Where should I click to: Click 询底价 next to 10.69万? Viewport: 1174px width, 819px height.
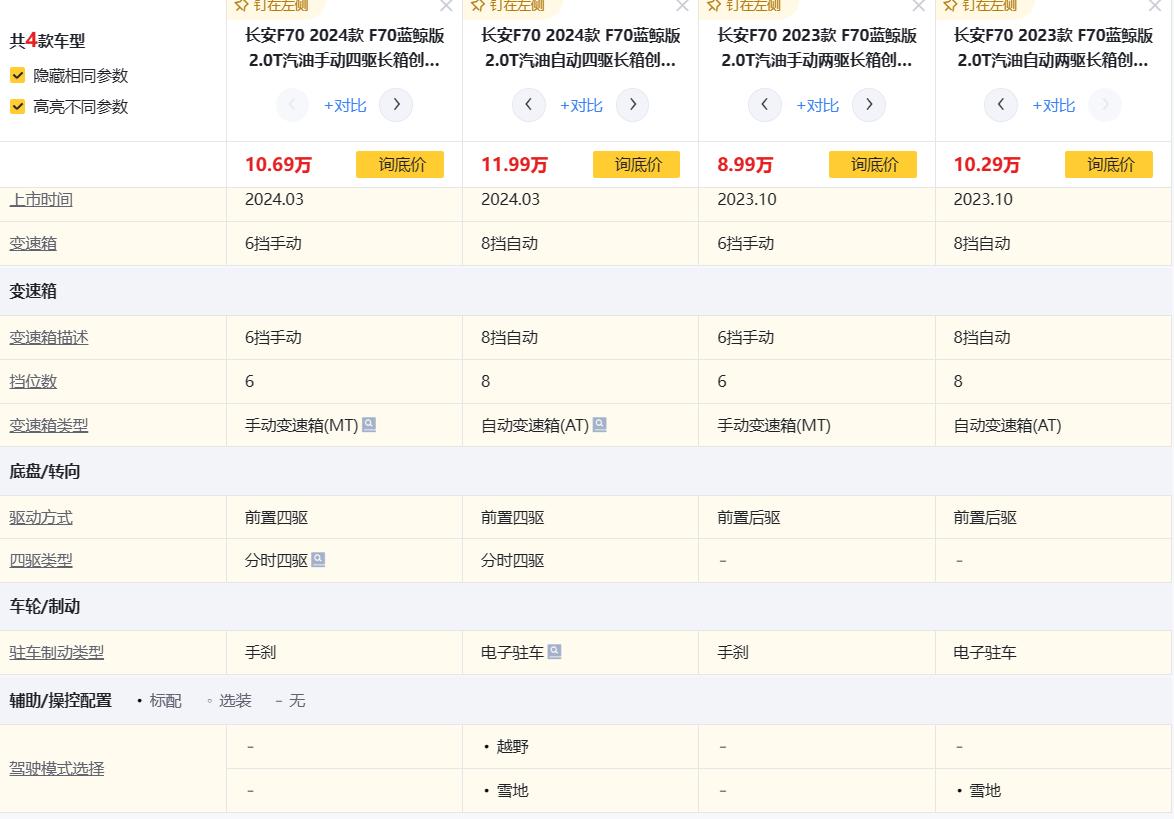[400, 165]
